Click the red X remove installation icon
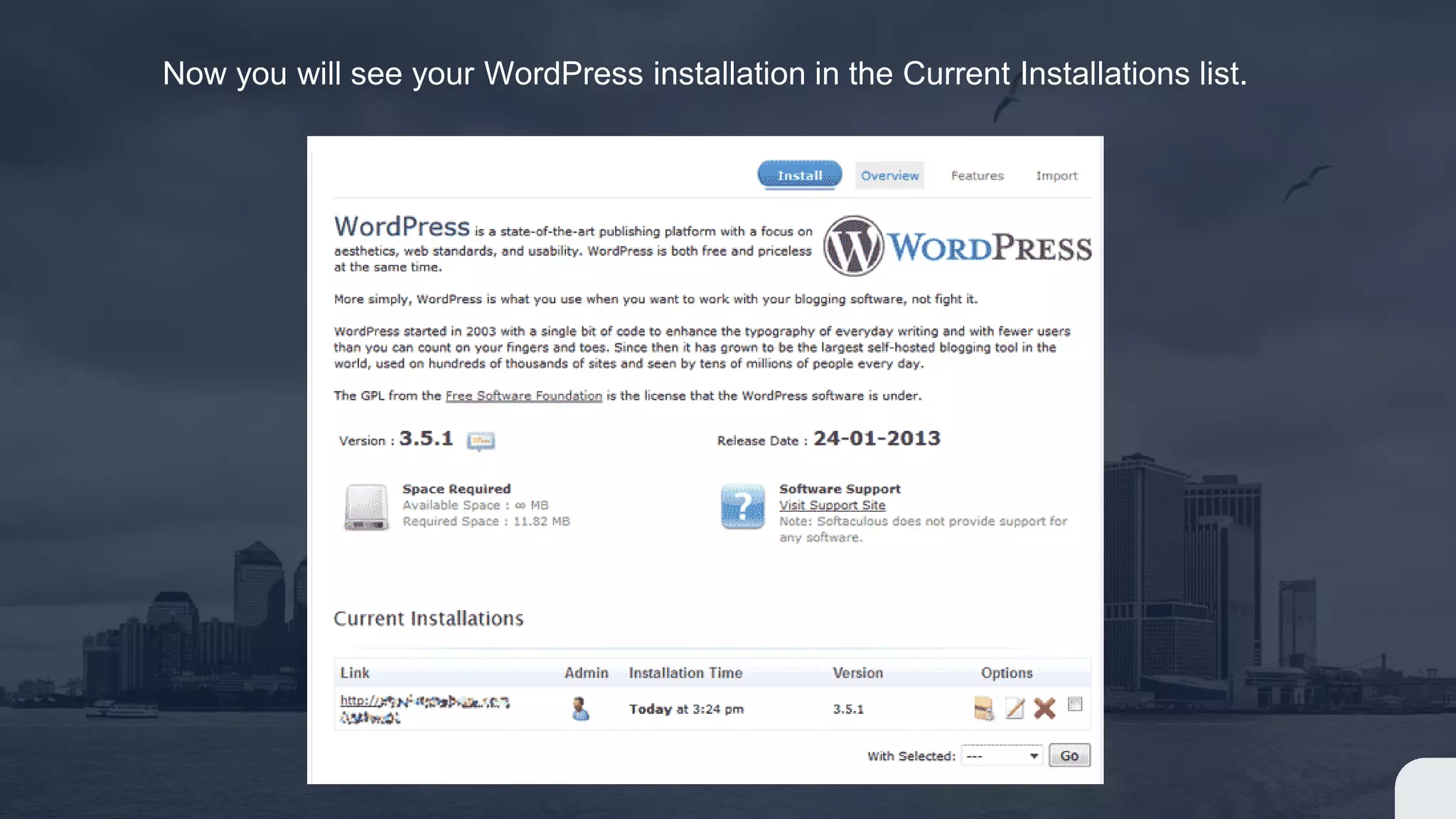This screenshot has width=1456, height=819. pyautogui.click(x=1044, y=708)
